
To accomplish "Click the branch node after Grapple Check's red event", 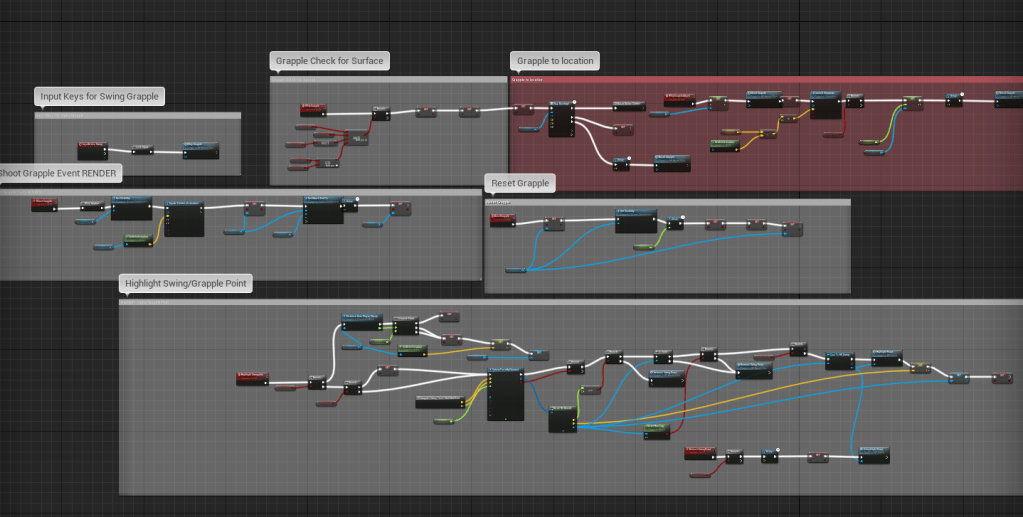I will point(381,113).
